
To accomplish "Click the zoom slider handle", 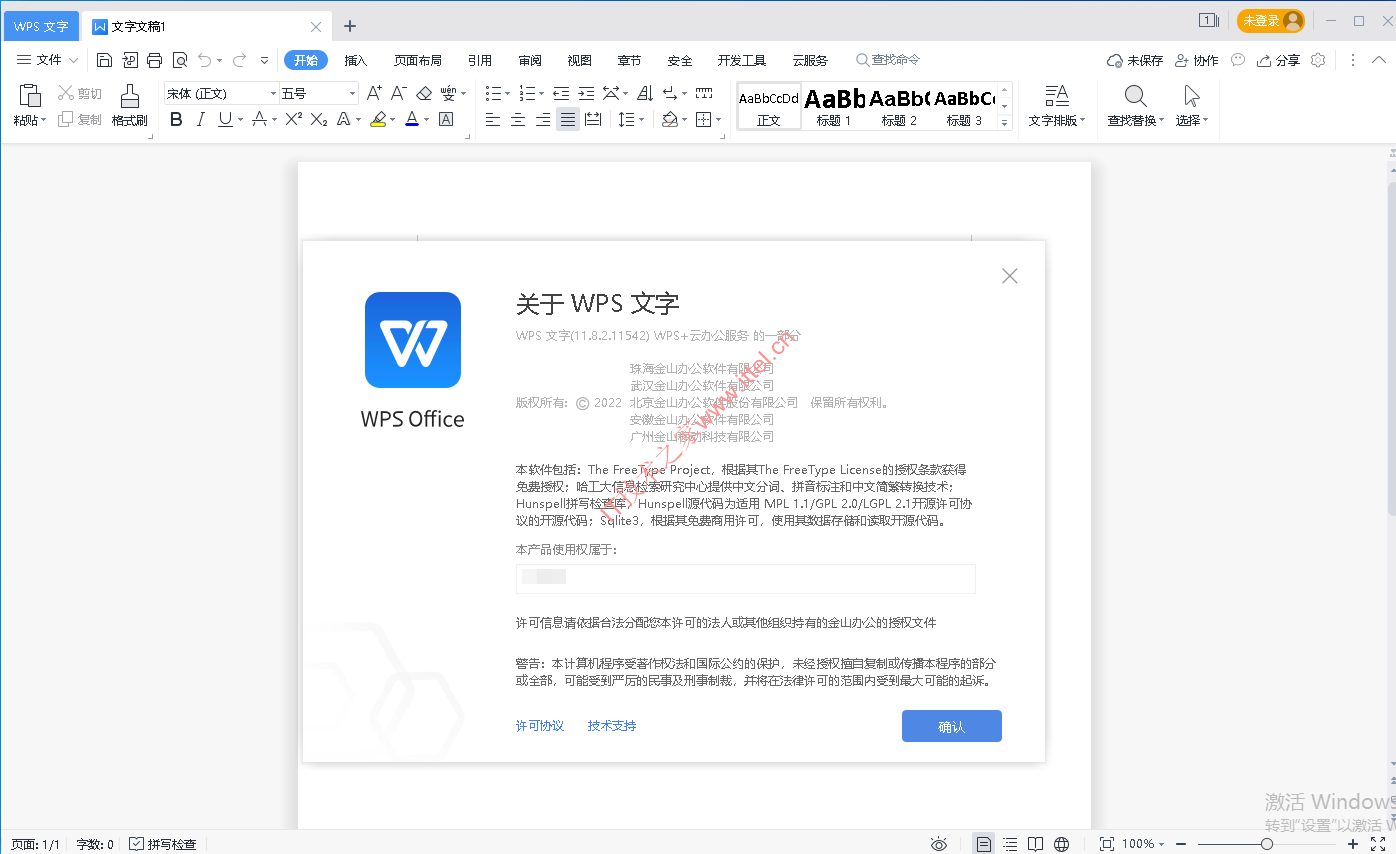I will pos(1267,844).
